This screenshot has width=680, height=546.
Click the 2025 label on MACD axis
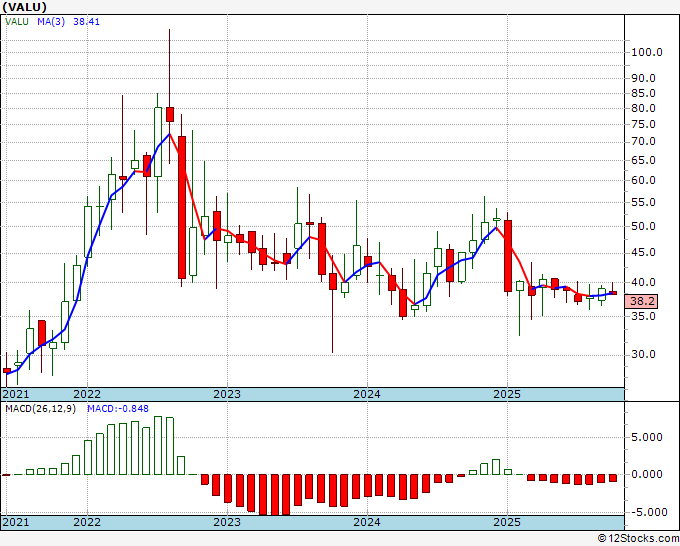(507, 522)
